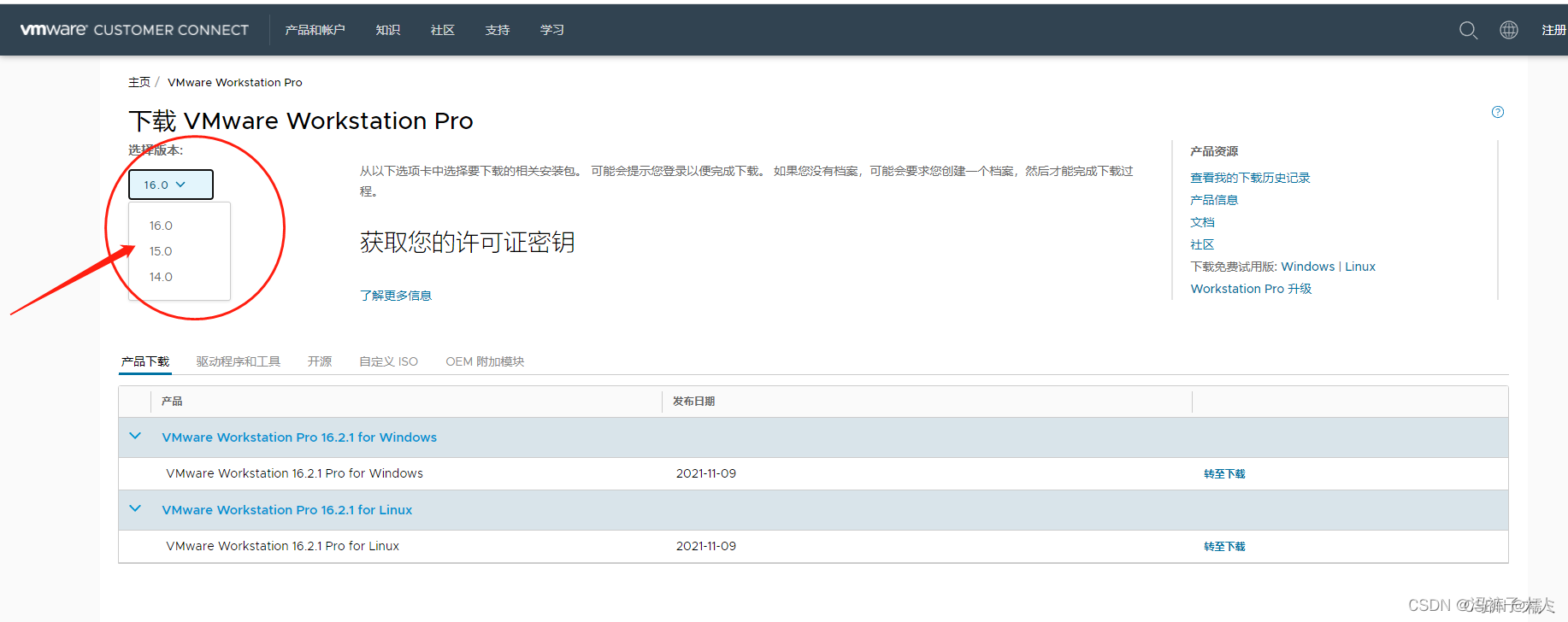This screenshot has width=1568, height=622.
Task: Click VMware Workstation Pro breadcrumb
Action: tap(235, 82)
